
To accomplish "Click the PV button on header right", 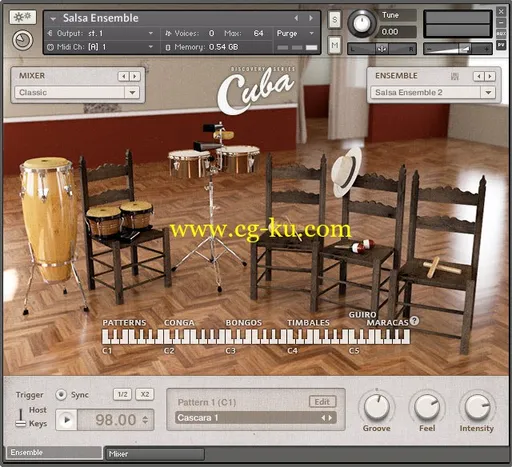I will click(x=501, y=45).
